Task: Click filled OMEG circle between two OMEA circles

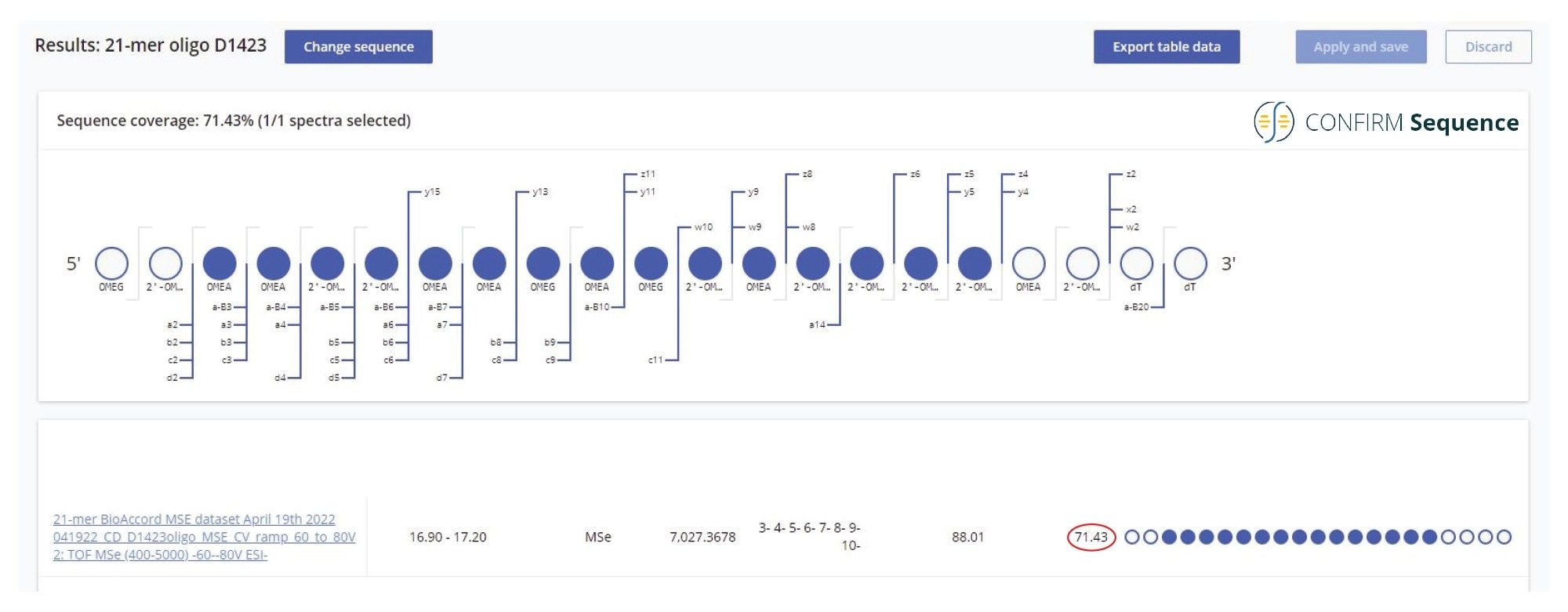Action: (x=543, y=263)
